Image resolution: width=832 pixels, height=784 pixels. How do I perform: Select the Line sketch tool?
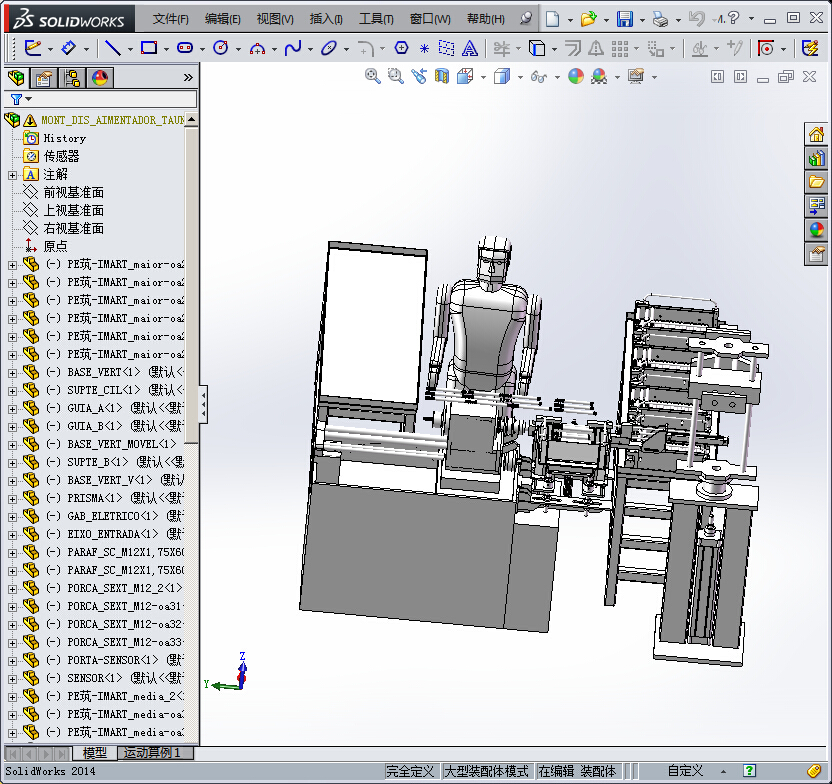(x=112, y=47)
